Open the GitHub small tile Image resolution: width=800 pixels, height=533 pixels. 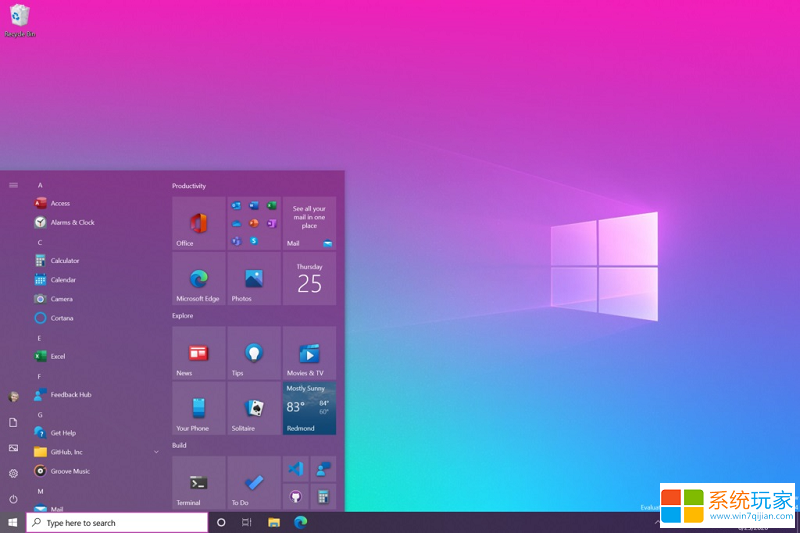[295, 496]
